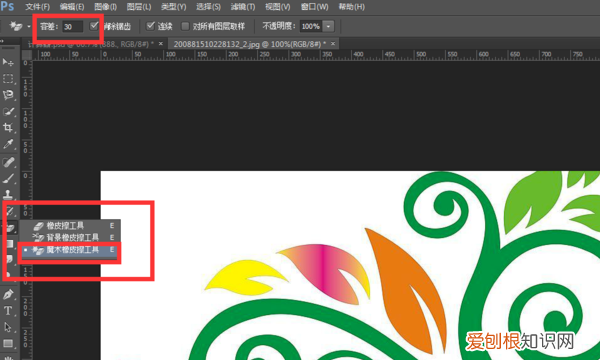Image resolution: width=600 pixels, height=360 pixels.
Task: Select the Crop tool
Action: click(x=8, y=127)
